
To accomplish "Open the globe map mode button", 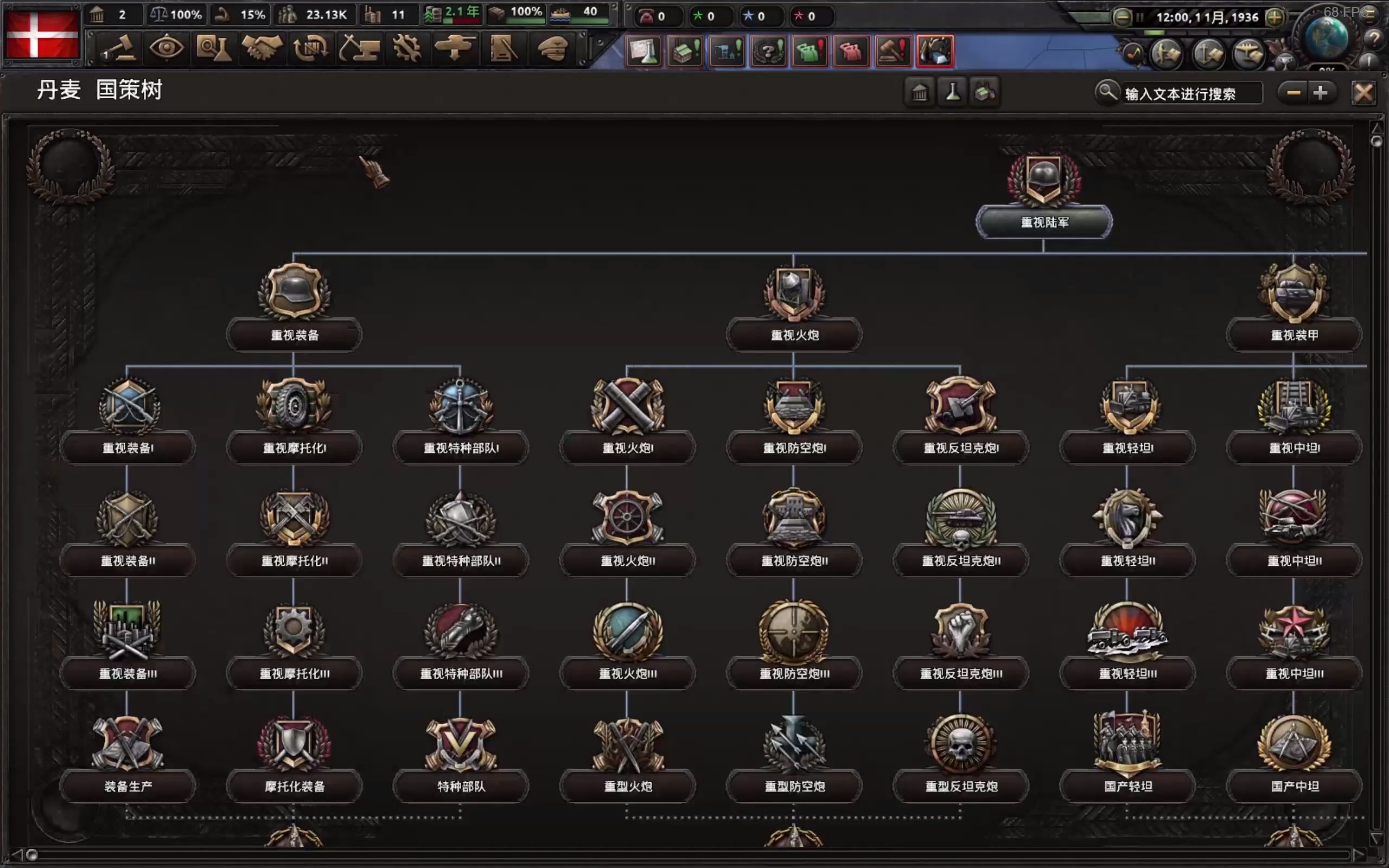I will (1327, 37).
